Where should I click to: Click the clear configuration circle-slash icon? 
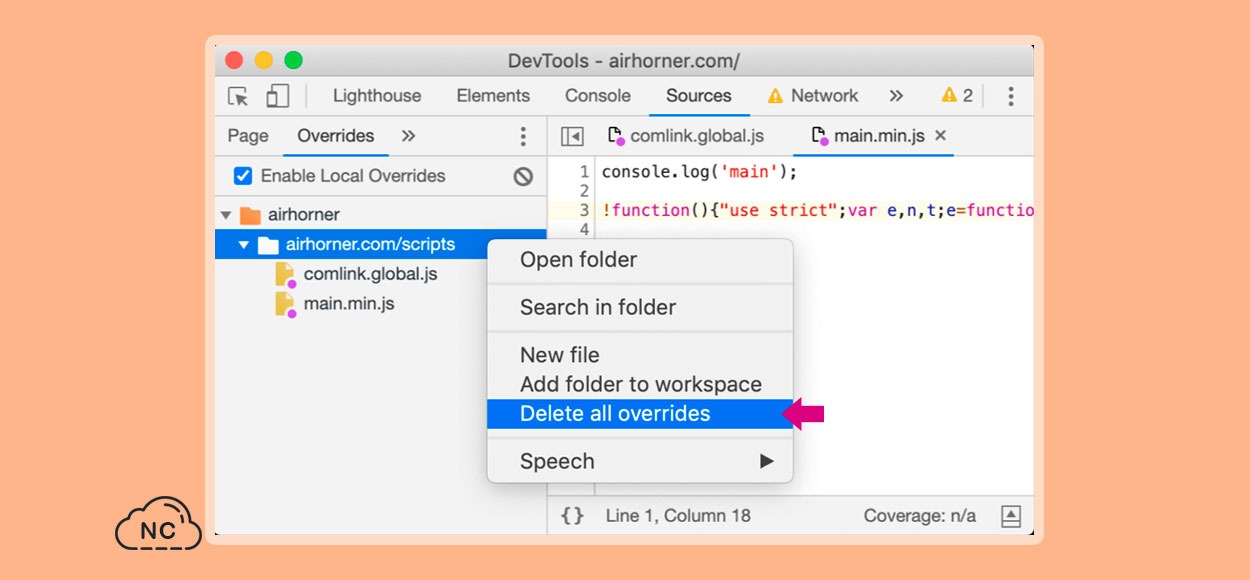pyautogui.click(x=523, y=176)
